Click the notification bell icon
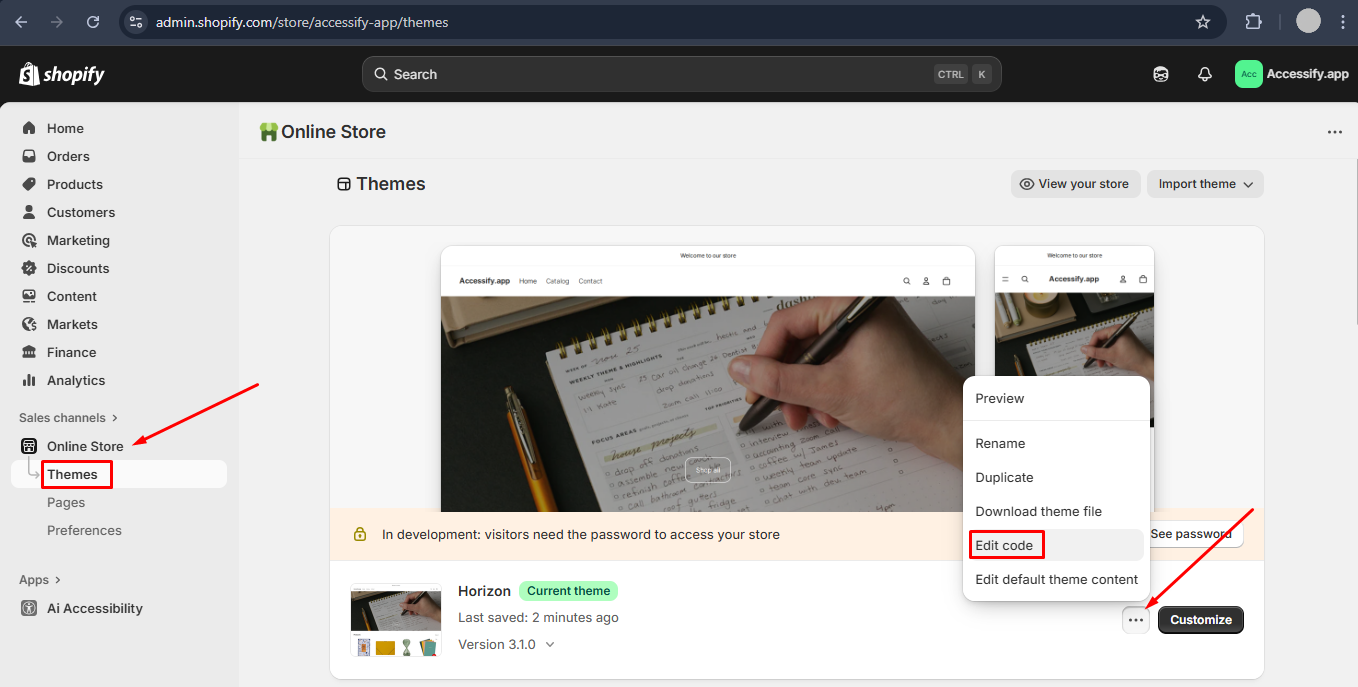The image size is (1358, 687). pos(1204,73)
